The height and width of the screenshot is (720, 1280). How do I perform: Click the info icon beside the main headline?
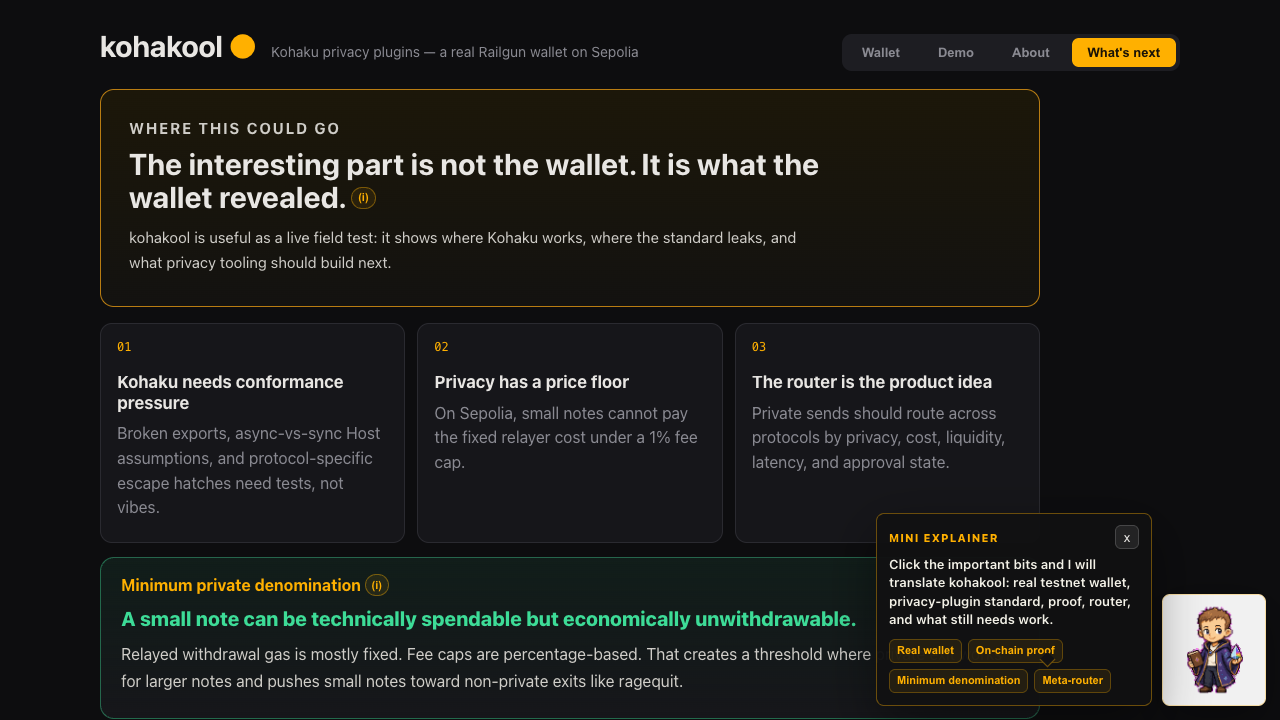[x=363, y=198]
